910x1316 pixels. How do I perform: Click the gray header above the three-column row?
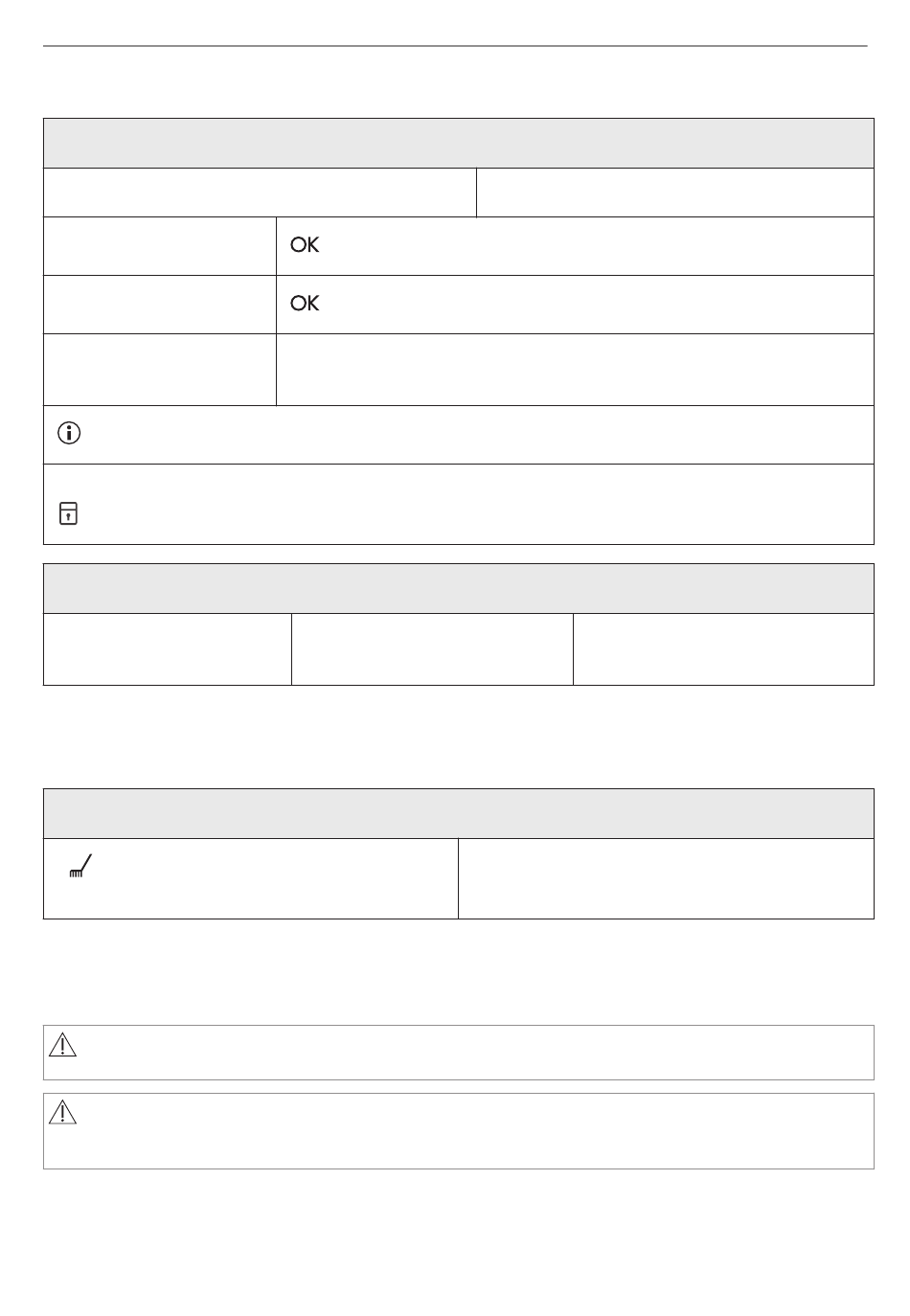459,589
